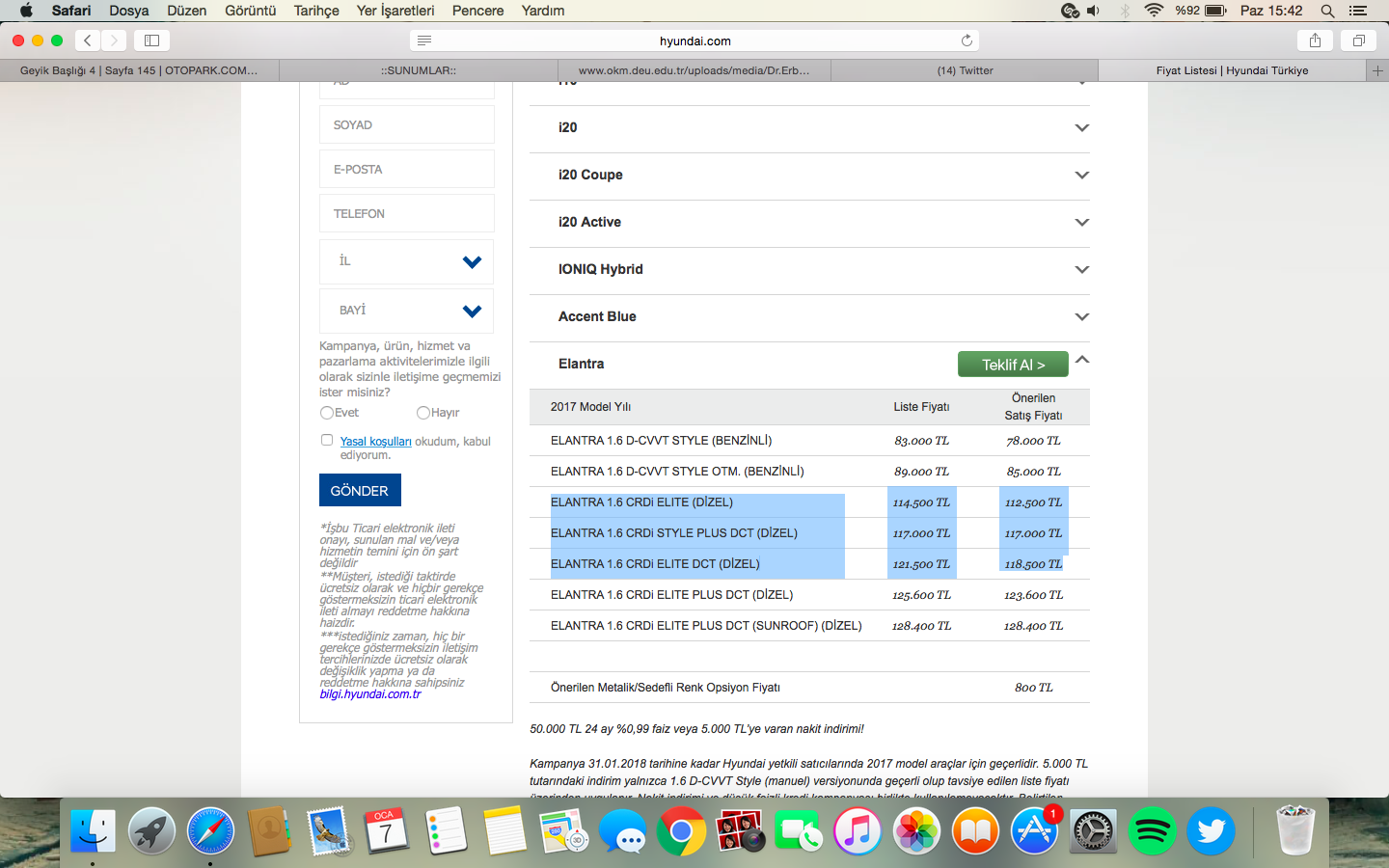Click the 83.000 TL list price
The width and height of the screenshot is (1389, 868).
[x=921, y=441]
